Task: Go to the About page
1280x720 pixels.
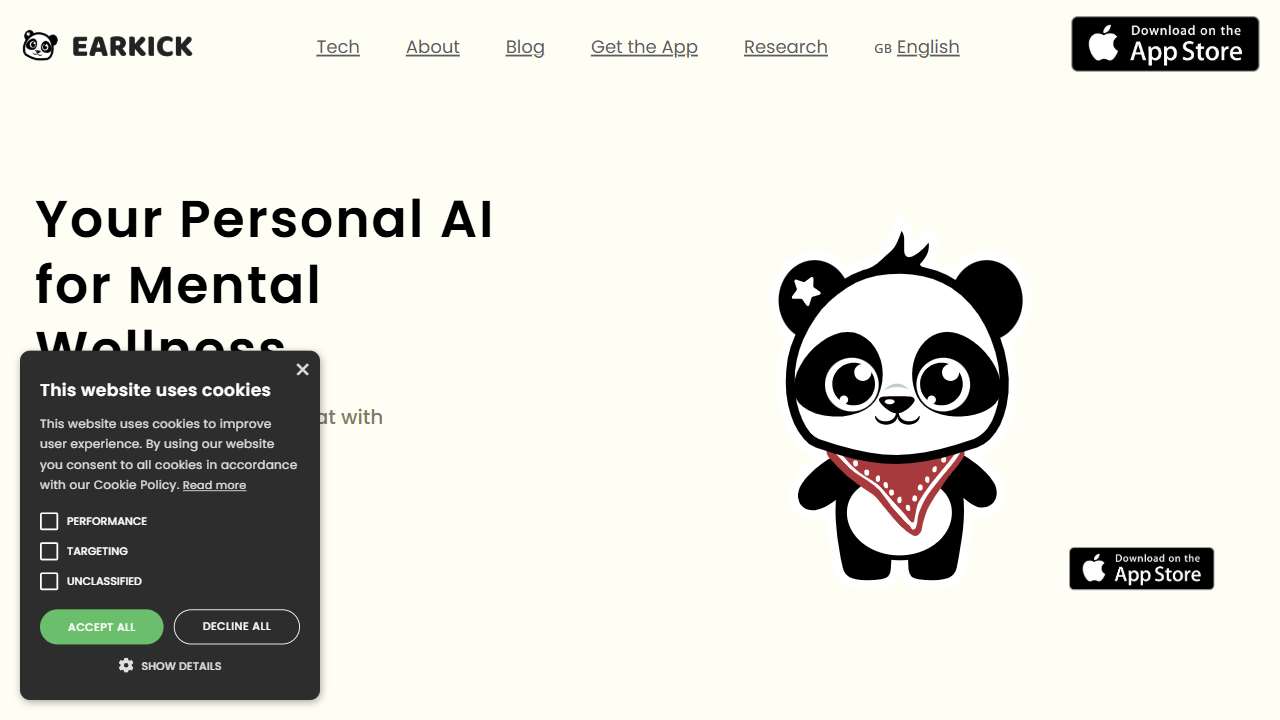Action: [x=433, y=47]
